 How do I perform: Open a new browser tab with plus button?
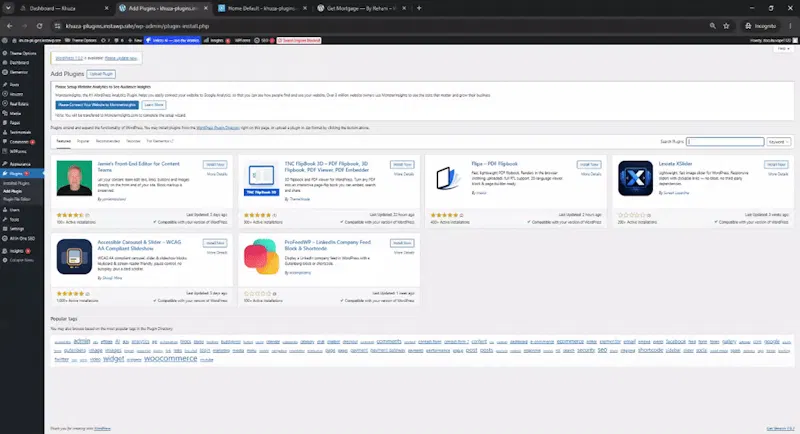(419, 8)
